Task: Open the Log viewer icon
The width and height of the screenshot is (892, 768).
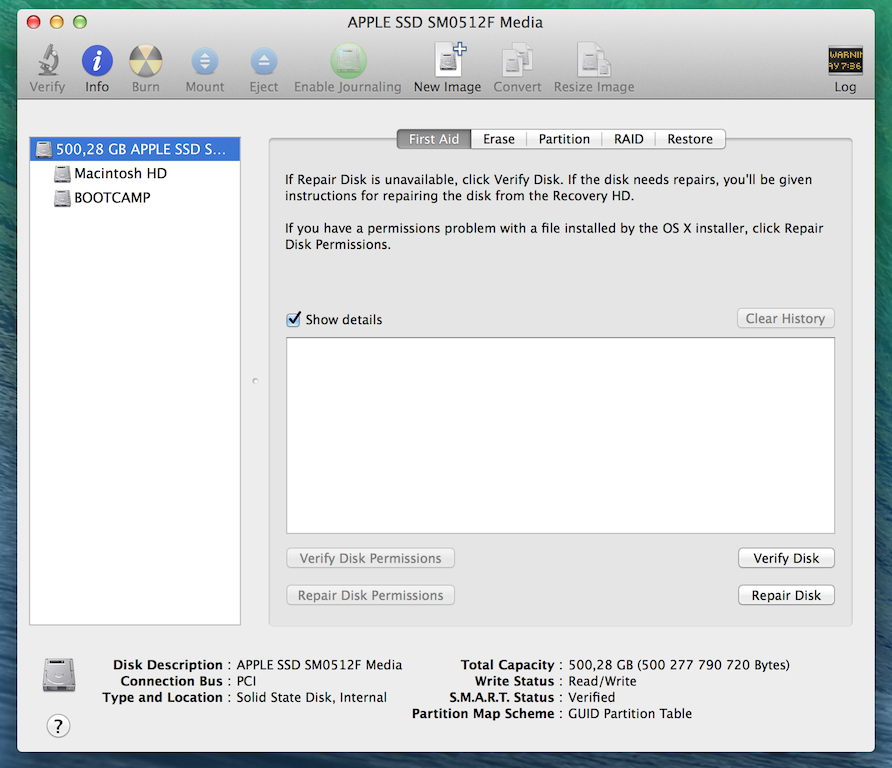Action: pos(845,60)
